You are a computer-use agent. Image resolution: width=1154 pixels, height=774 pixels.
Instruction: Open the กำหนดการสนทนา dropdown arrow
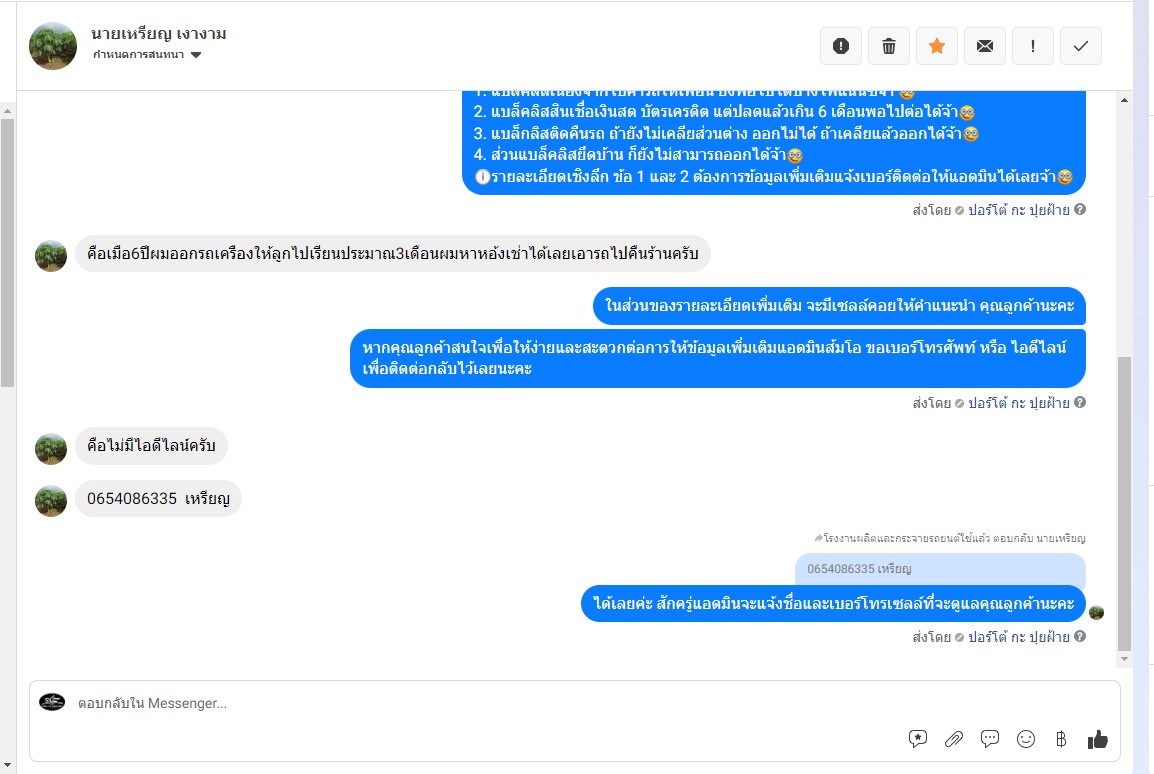tap(196, 54)
